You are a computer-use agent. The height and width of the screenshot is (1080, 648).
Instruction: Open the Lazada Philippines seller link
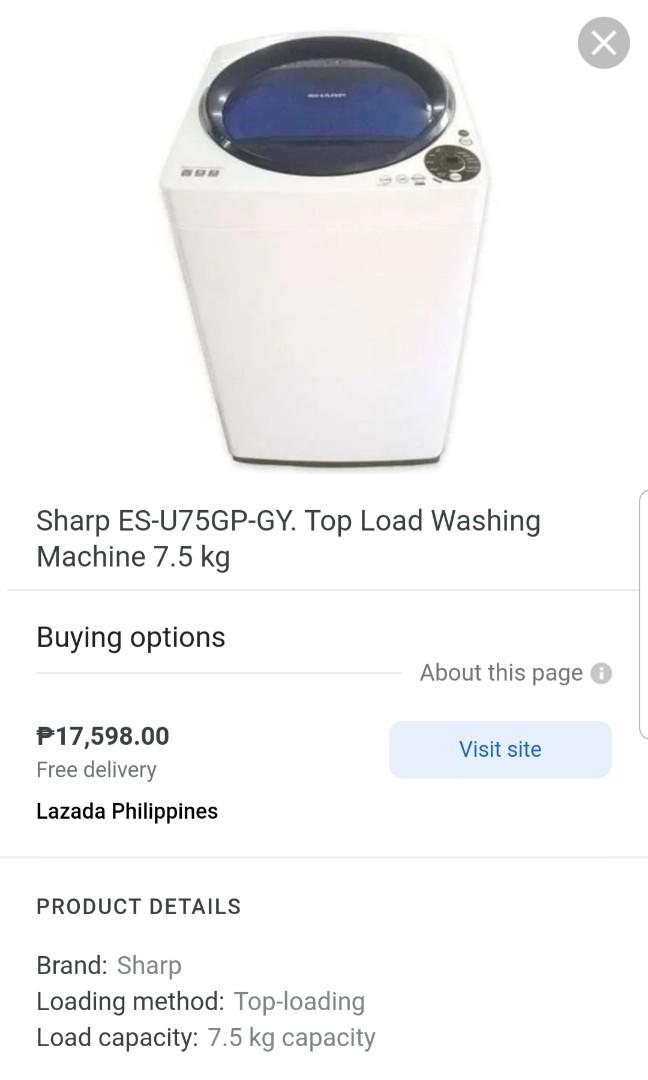pyautogui.click(x=126, y=811)
